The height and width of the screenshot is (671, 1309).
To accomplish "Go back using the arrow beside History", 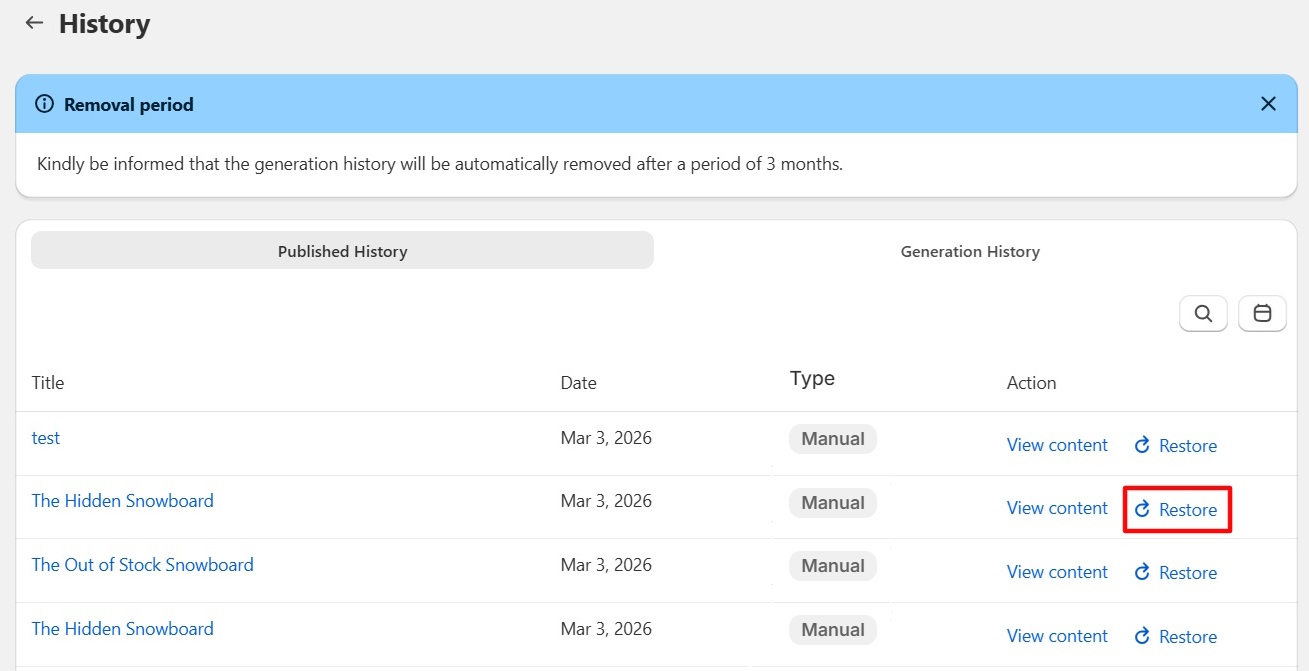I will [35, 23].
